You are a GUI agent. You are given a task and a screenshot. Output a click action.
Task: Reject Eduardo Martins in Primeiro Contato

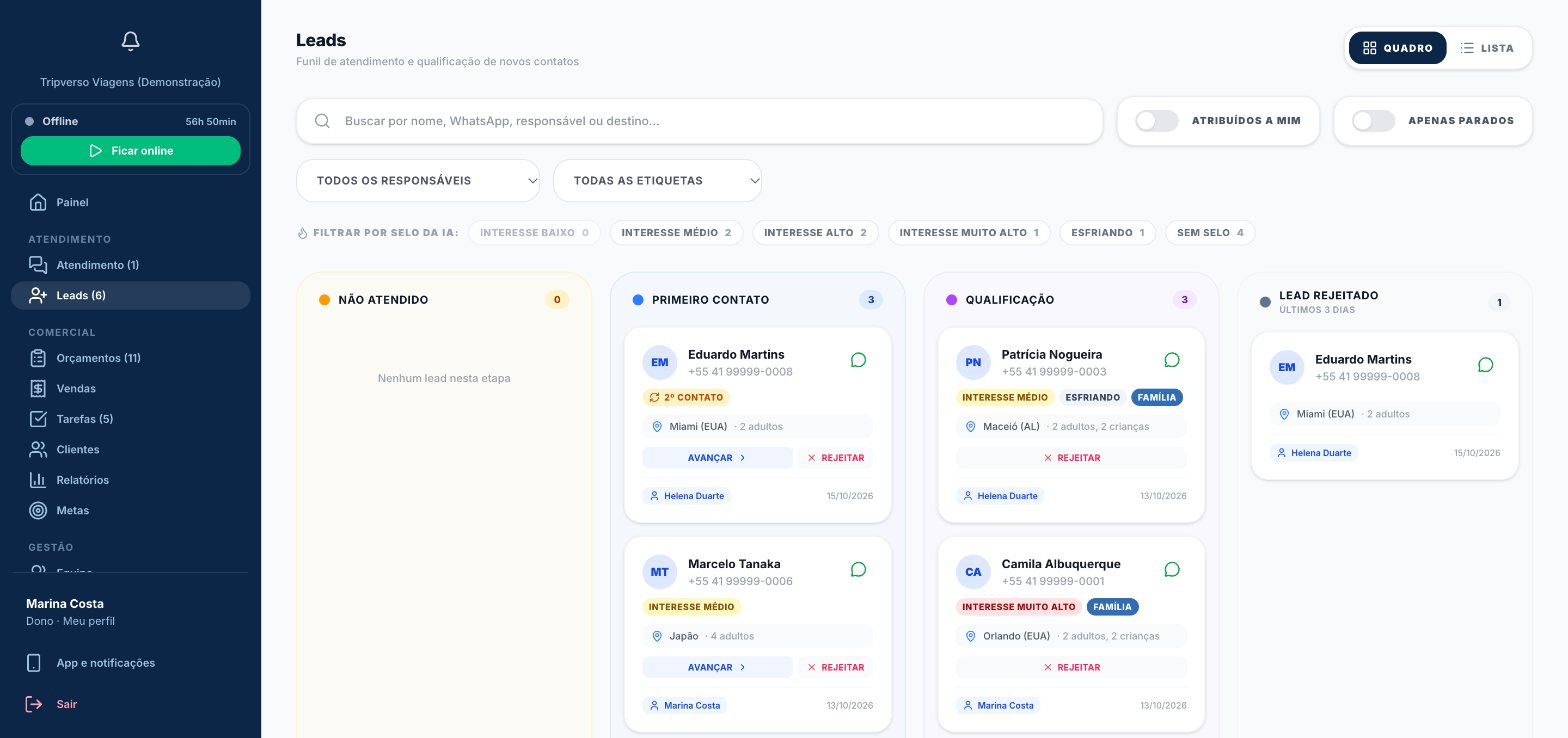pyautogui.click(x=835, y=458)
